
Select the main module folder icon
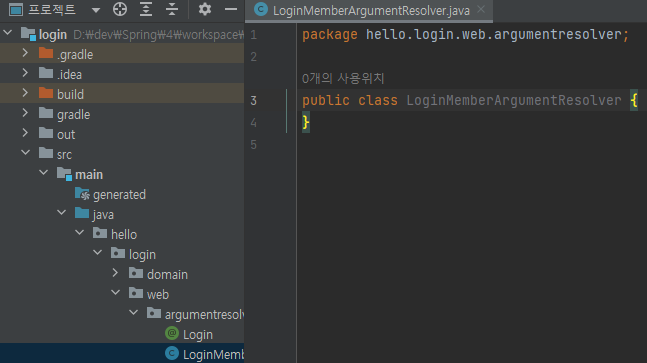pyautogui.click(x=64, y=174)
